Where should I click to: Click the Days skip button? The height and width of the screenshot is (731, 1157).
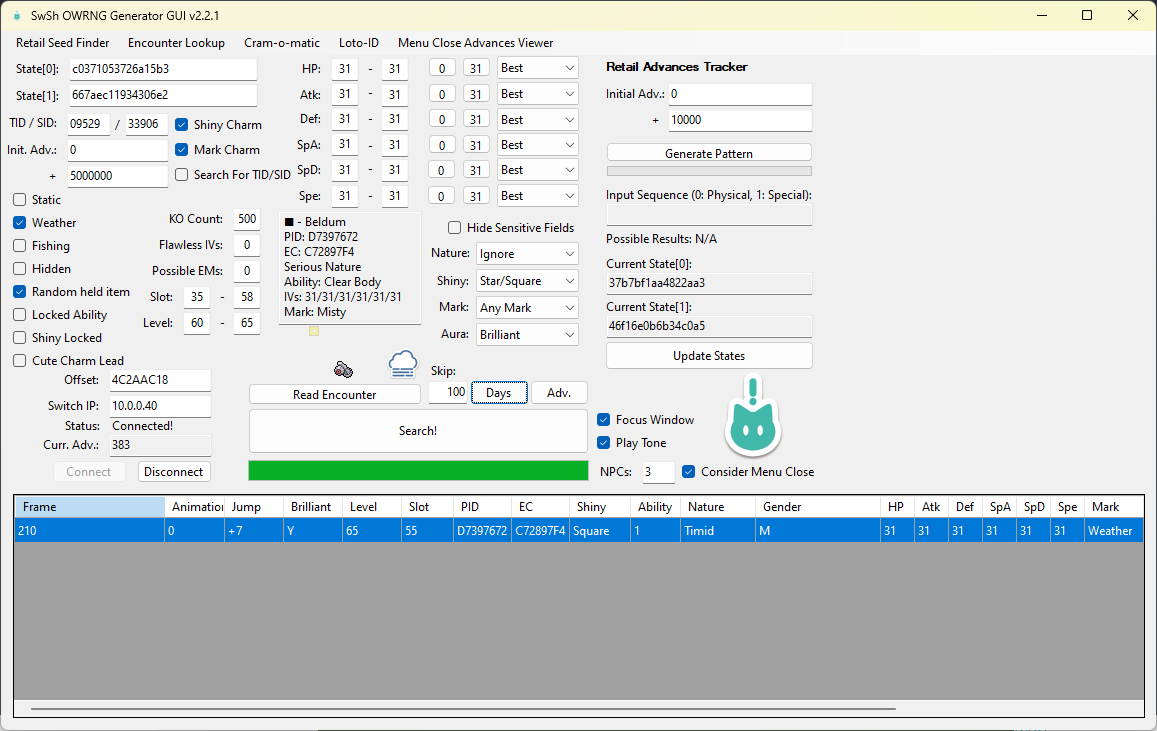(499, 393)
